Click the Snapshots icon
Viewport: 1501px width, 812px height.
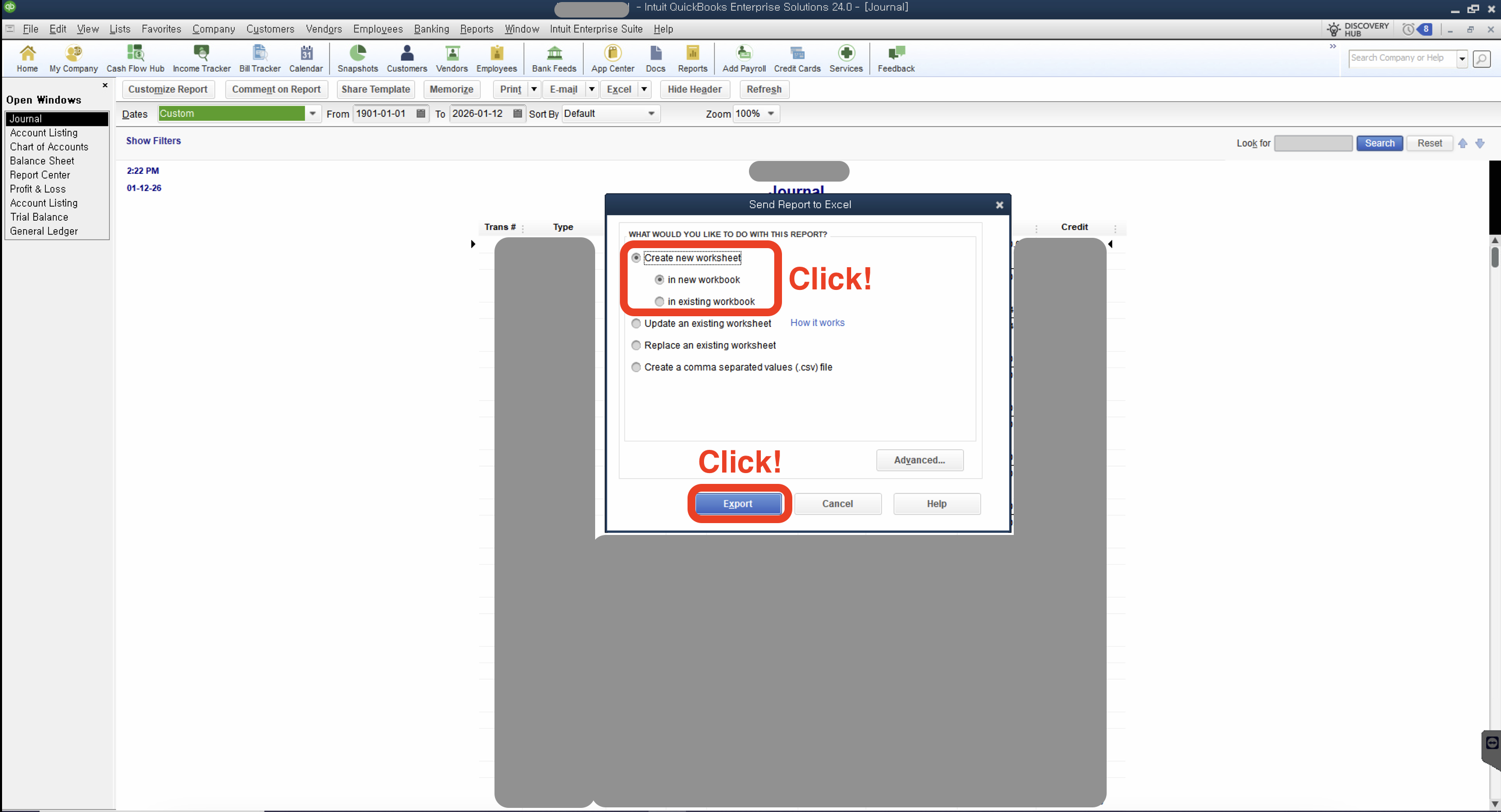point(358,58)
